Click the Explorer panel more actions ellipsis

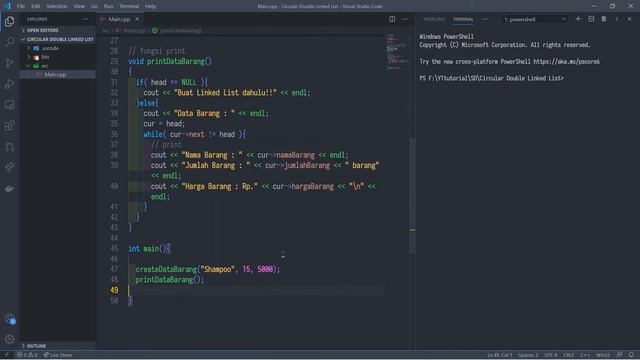coord(84,19)
